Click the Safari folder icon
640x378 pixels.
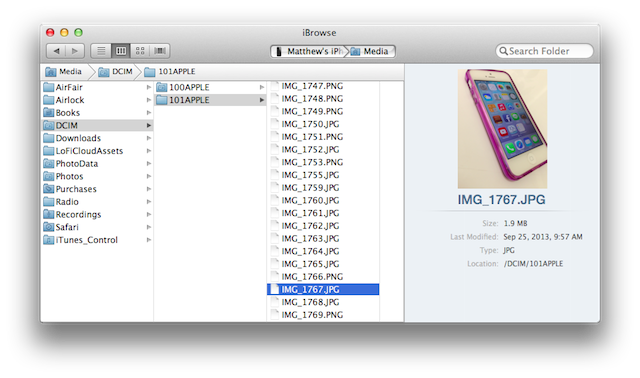(x=49, y=227)
